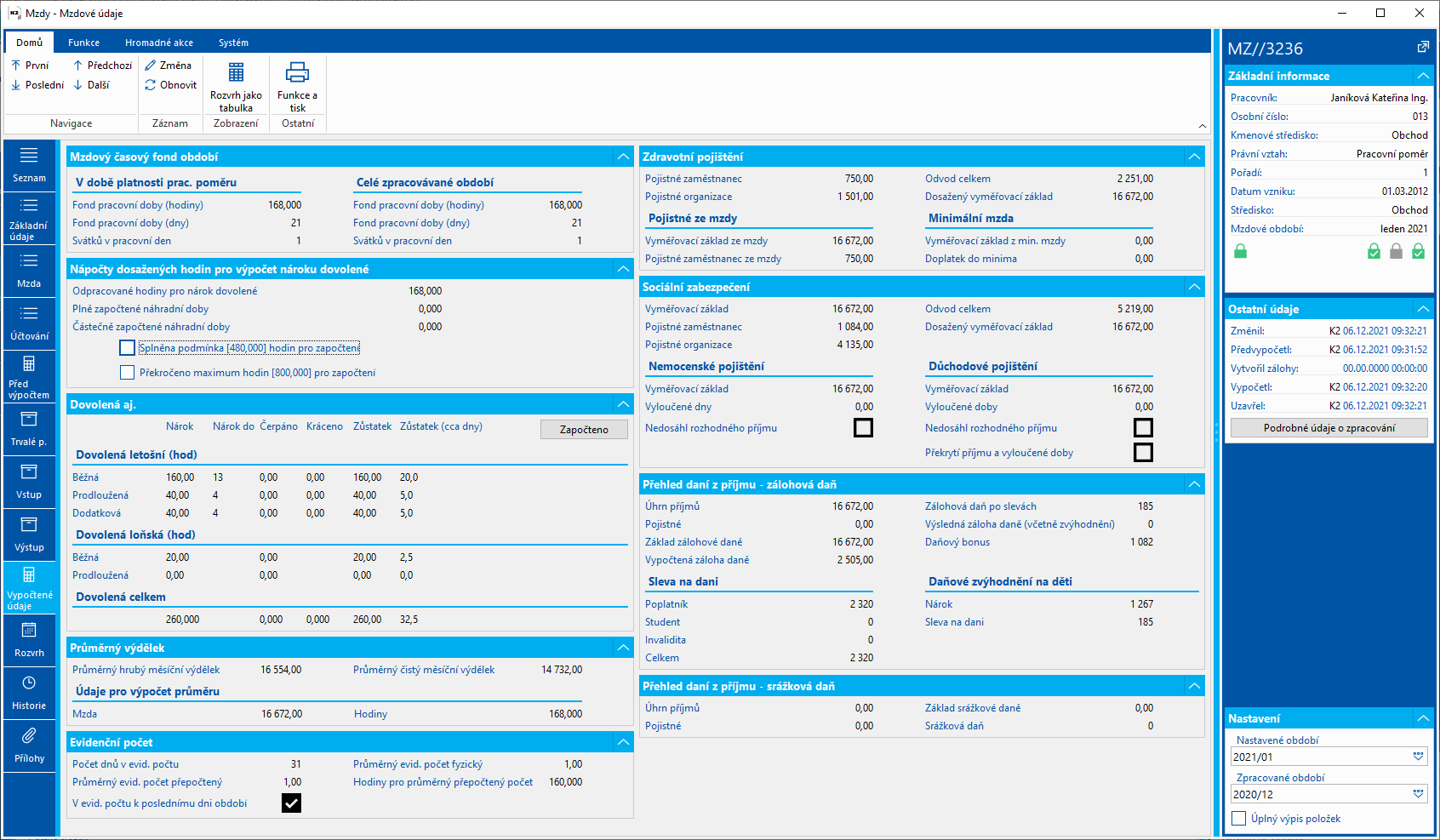Image resolution: width=1440 pixels, height=840 pixels.
Task: Enable Úplný výpis položek checkbox
Action: coord(1238,818)
